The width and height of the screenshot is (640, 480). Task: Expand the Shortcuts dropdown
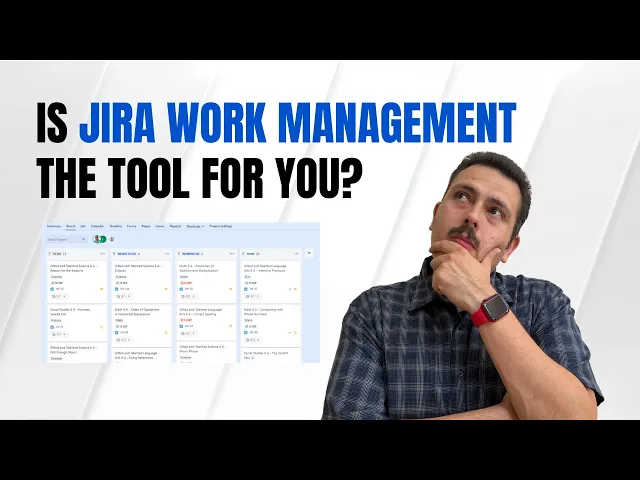coord(195,226)
